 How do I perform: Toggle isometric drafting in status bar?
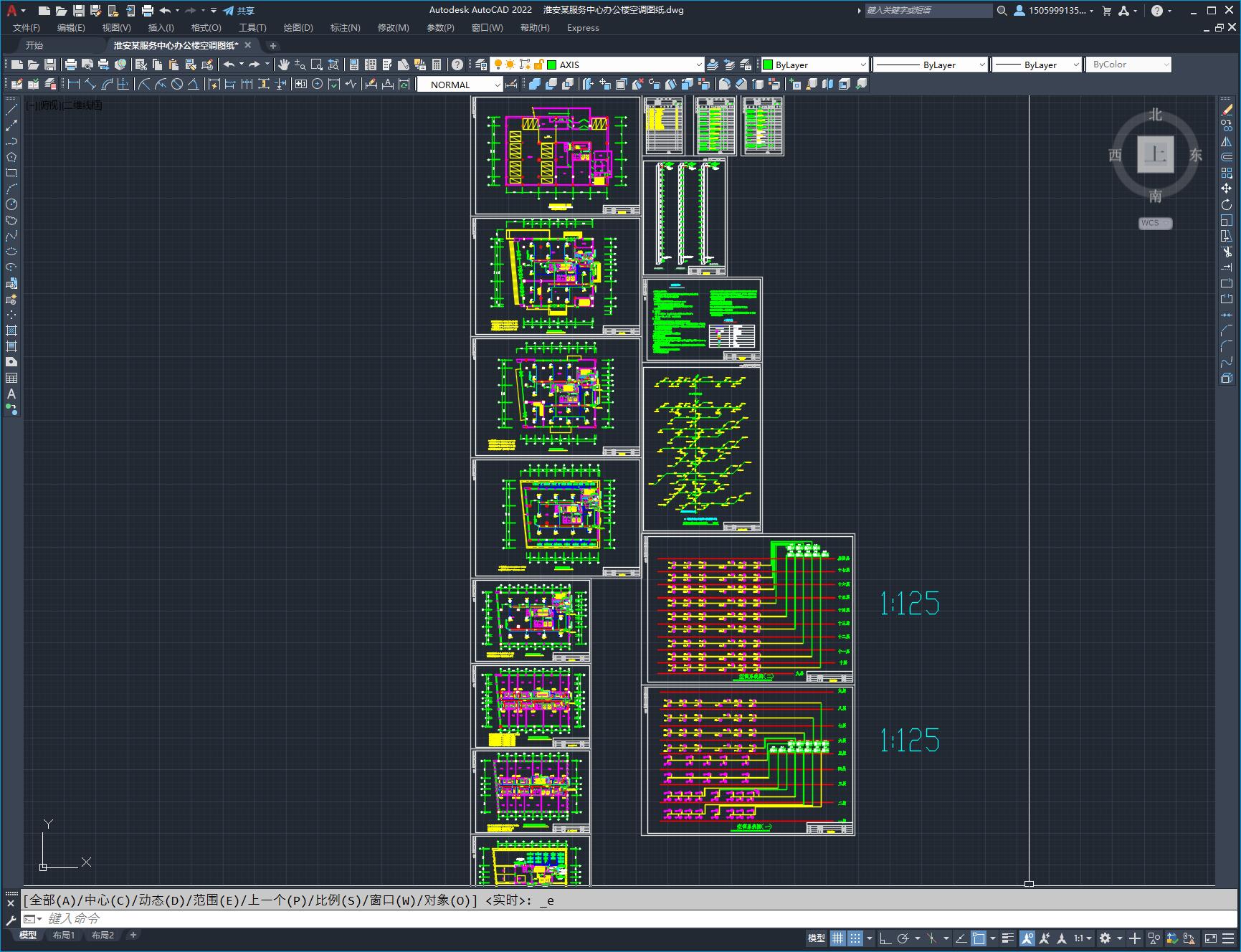(932, 938)
